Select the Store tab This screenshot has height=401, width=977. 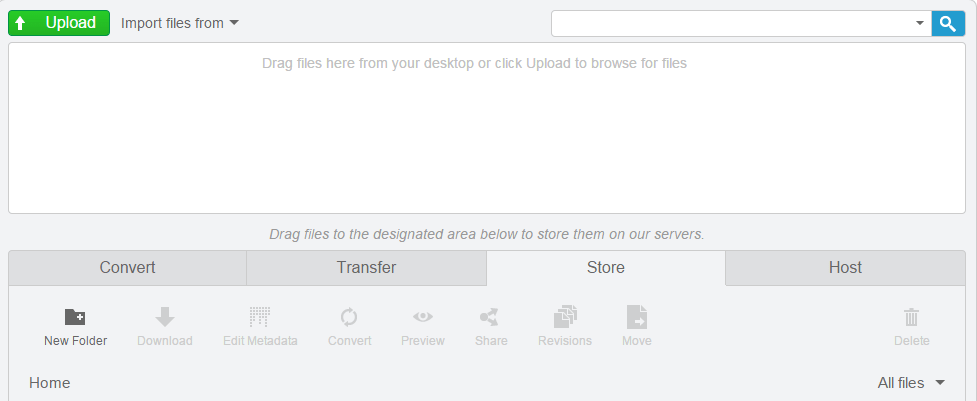coord(606,268)
